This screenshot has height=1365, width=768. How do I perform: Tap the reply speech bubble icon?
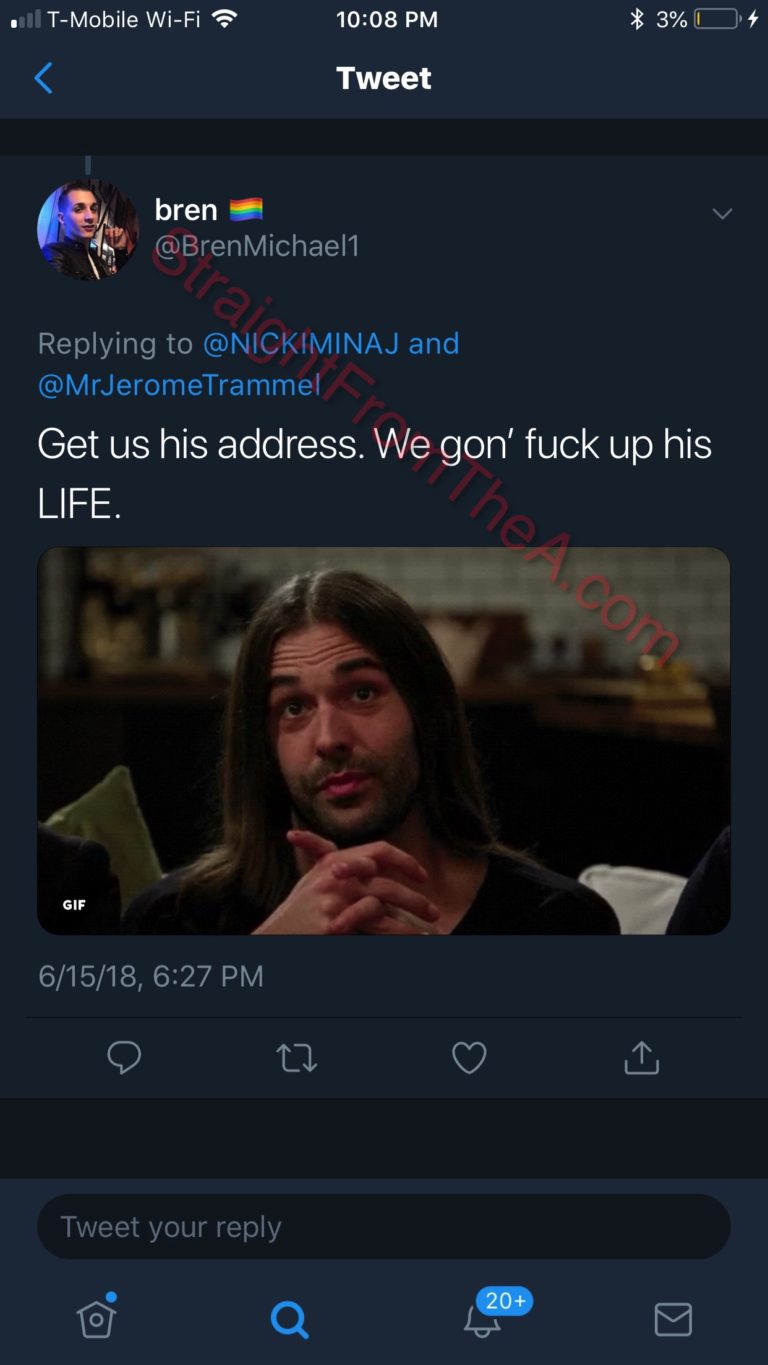pos(124,1057)
